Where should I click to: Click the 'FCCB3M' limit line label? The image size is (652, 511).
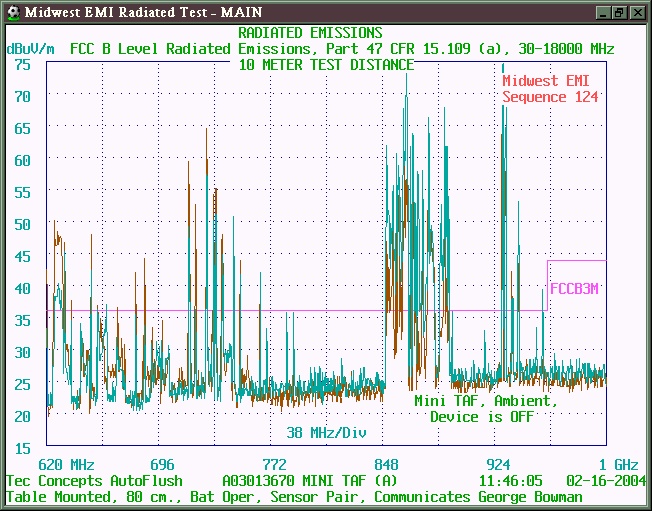(575, 289)
